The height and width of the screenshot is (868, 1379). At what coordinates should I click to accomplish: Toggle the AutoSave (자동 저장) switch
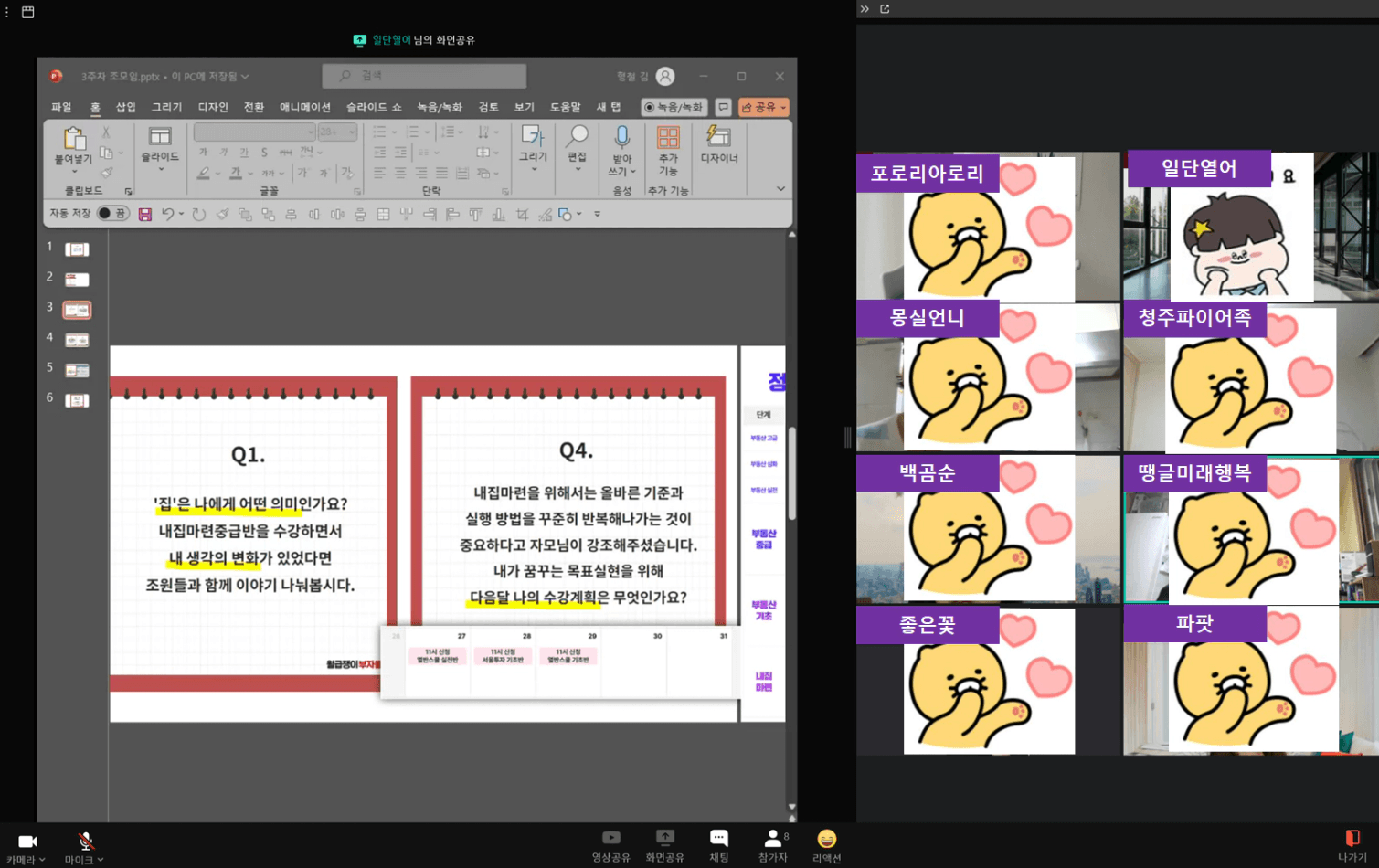tap(112, 214)
